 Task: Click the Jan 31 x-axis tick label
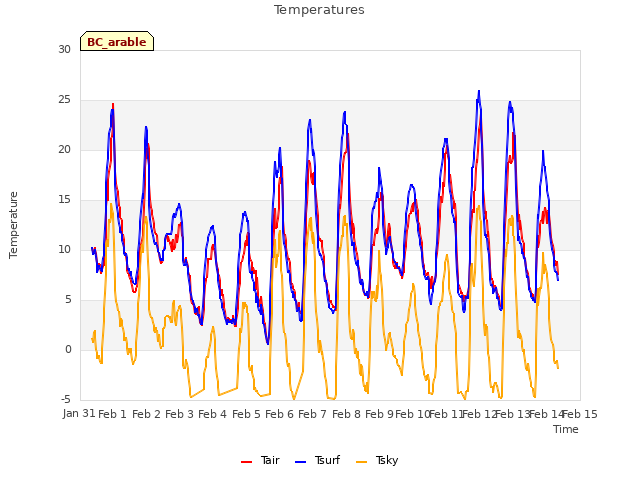(x=79, y=414)
